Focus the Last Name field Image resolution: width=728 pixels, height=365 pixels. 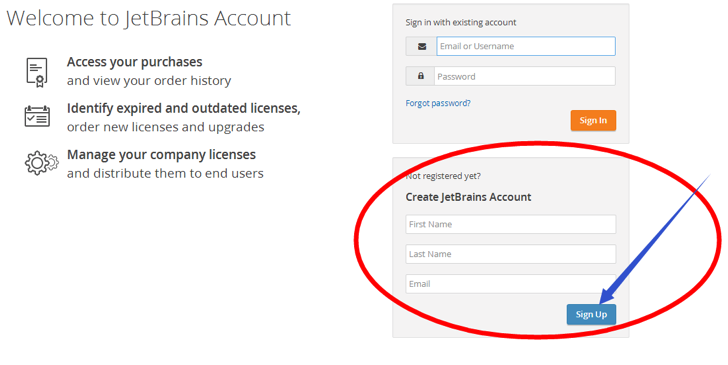click(x=511, y=254)
